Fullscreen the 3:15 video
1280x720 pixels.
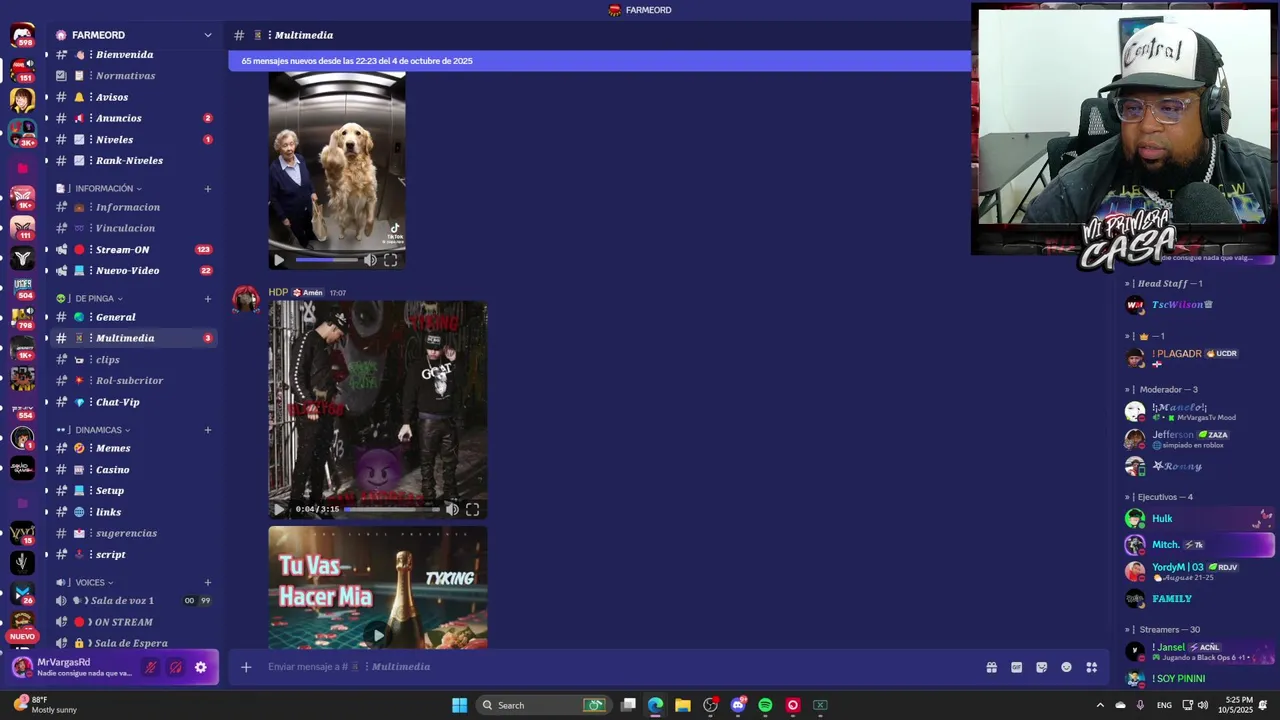click(x=473, y=509)
